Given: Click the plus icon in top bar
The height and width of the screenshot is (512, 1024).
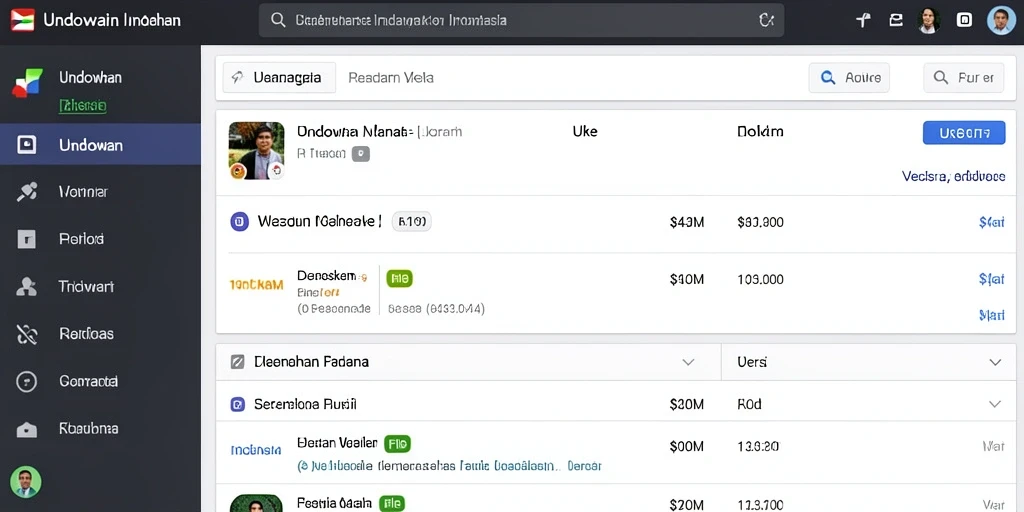Looking at the screenshot, I should (x=863, y=20).
